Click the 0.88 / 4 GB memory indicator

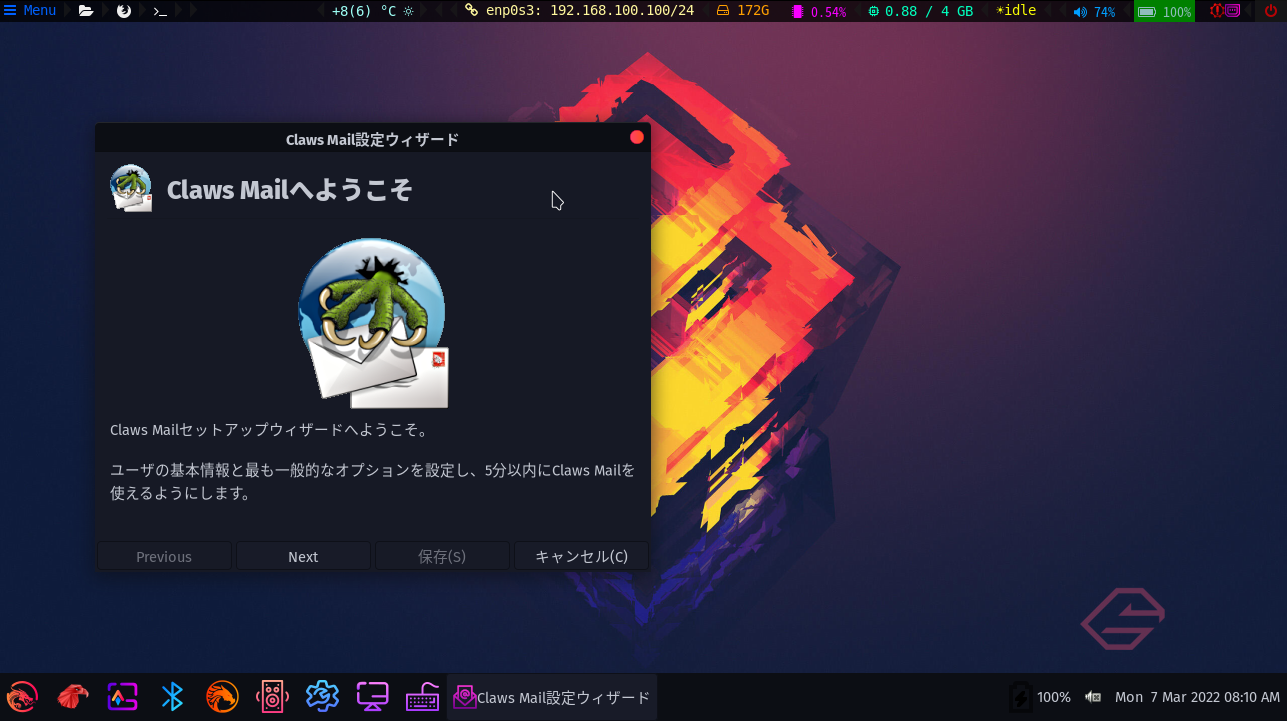point(920,11)
